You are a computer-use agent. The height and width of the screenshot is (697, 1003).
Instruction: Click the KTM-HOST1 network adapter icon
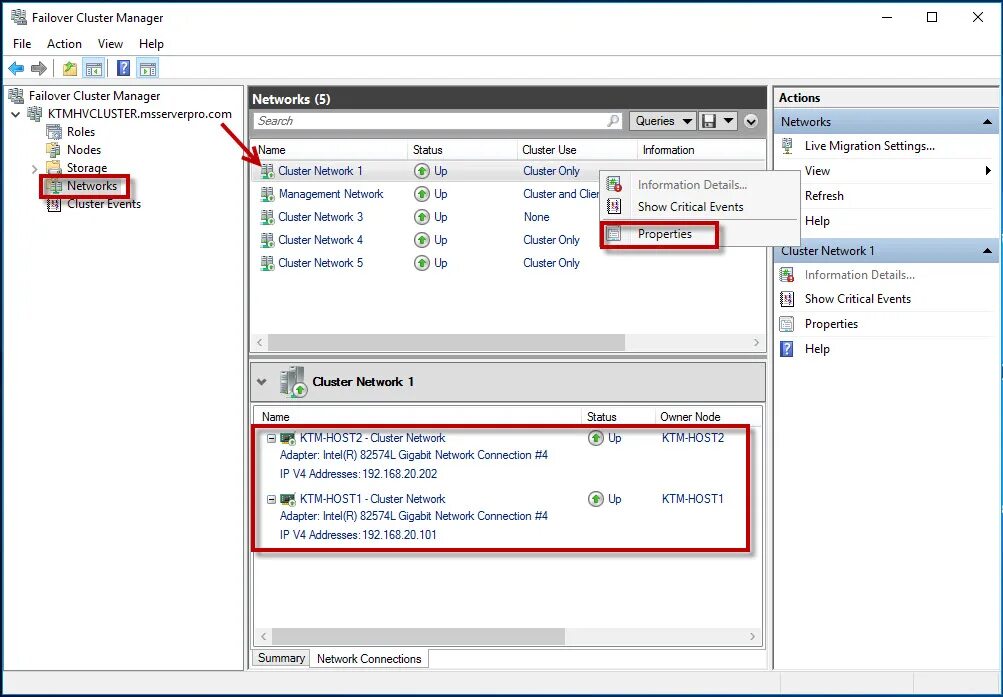click(288, 499)
